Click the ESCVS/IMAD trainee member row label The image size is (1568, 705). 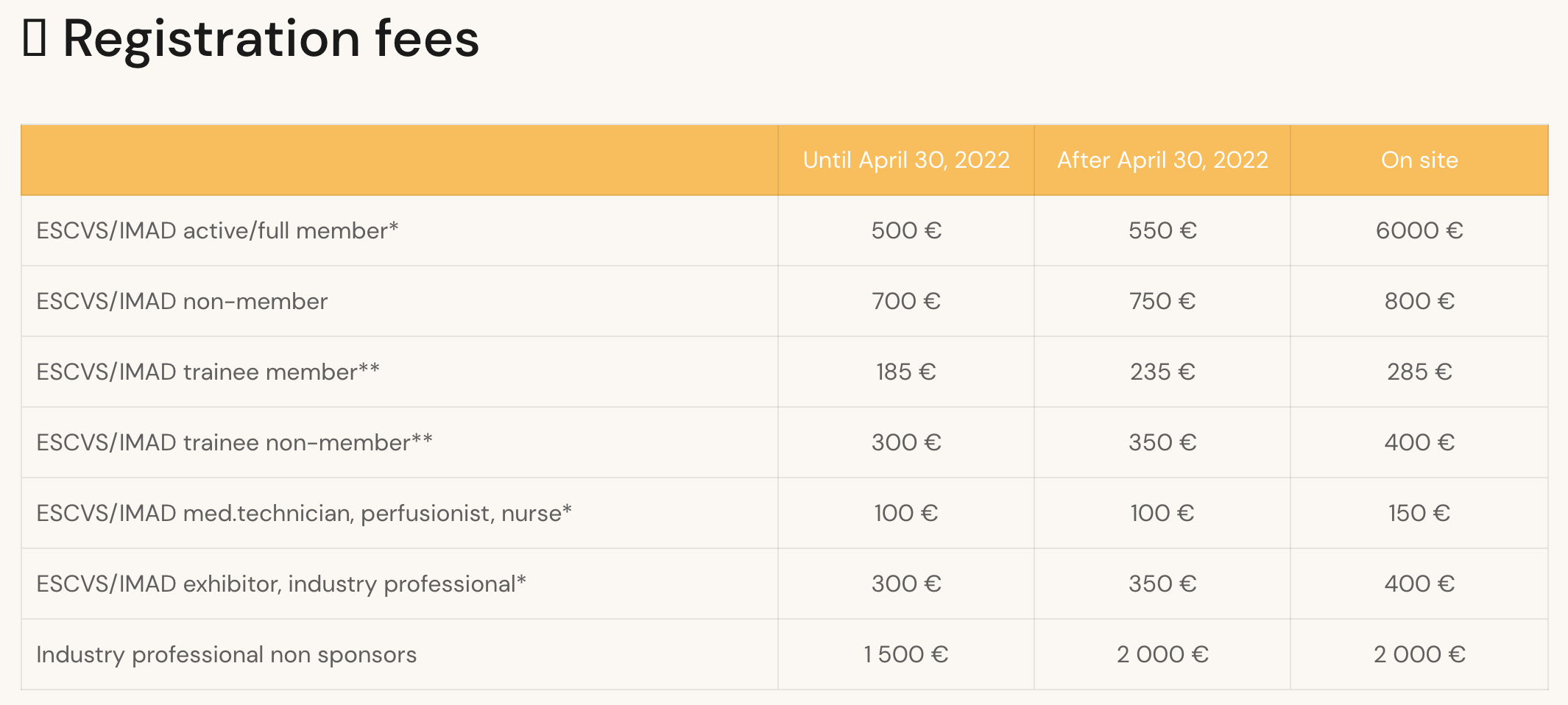tap(208, 372)
